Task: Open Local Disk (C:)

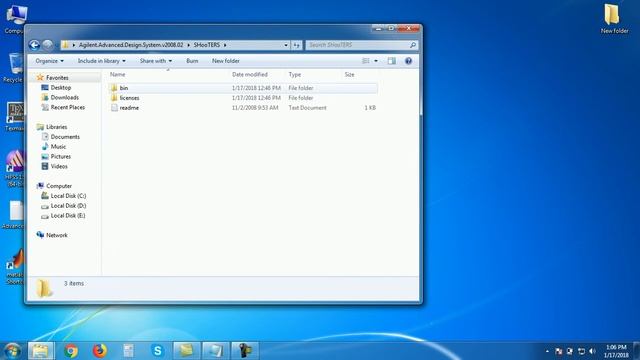Action: (x=68, y=196)
